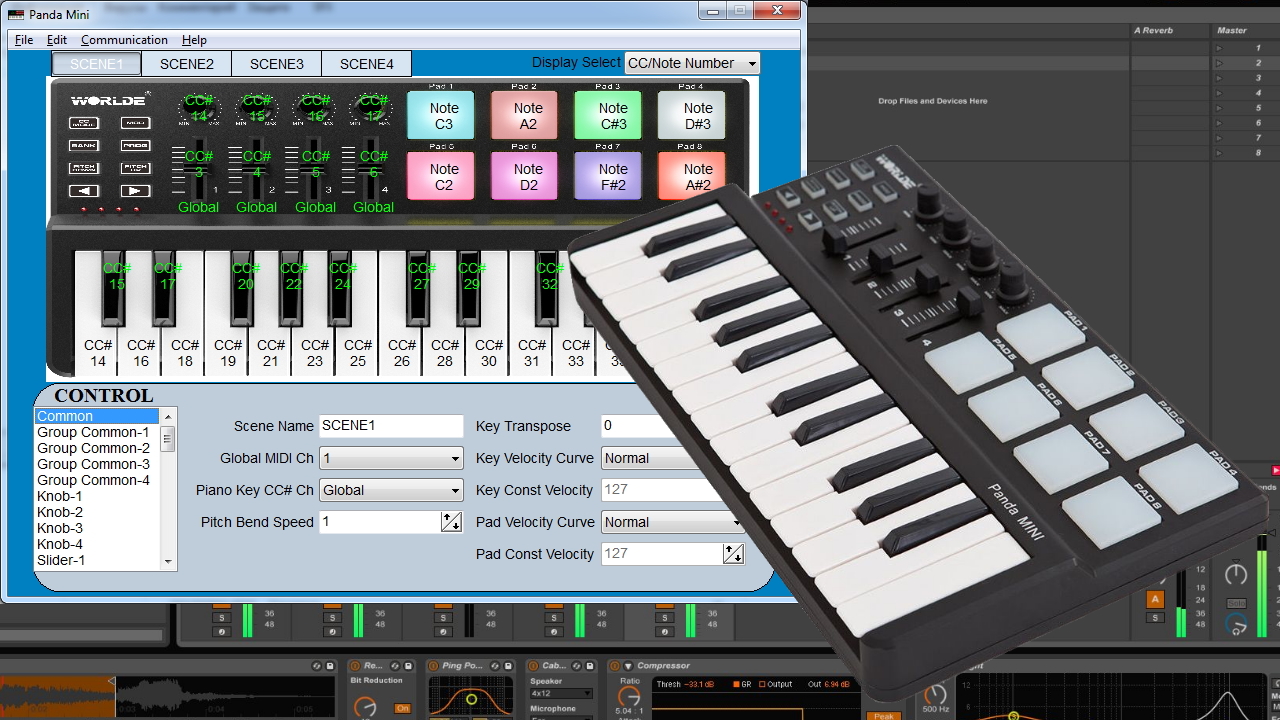Switch to the SCENE3 tab
The image size is (1280, 720).
tap(277, 64)
